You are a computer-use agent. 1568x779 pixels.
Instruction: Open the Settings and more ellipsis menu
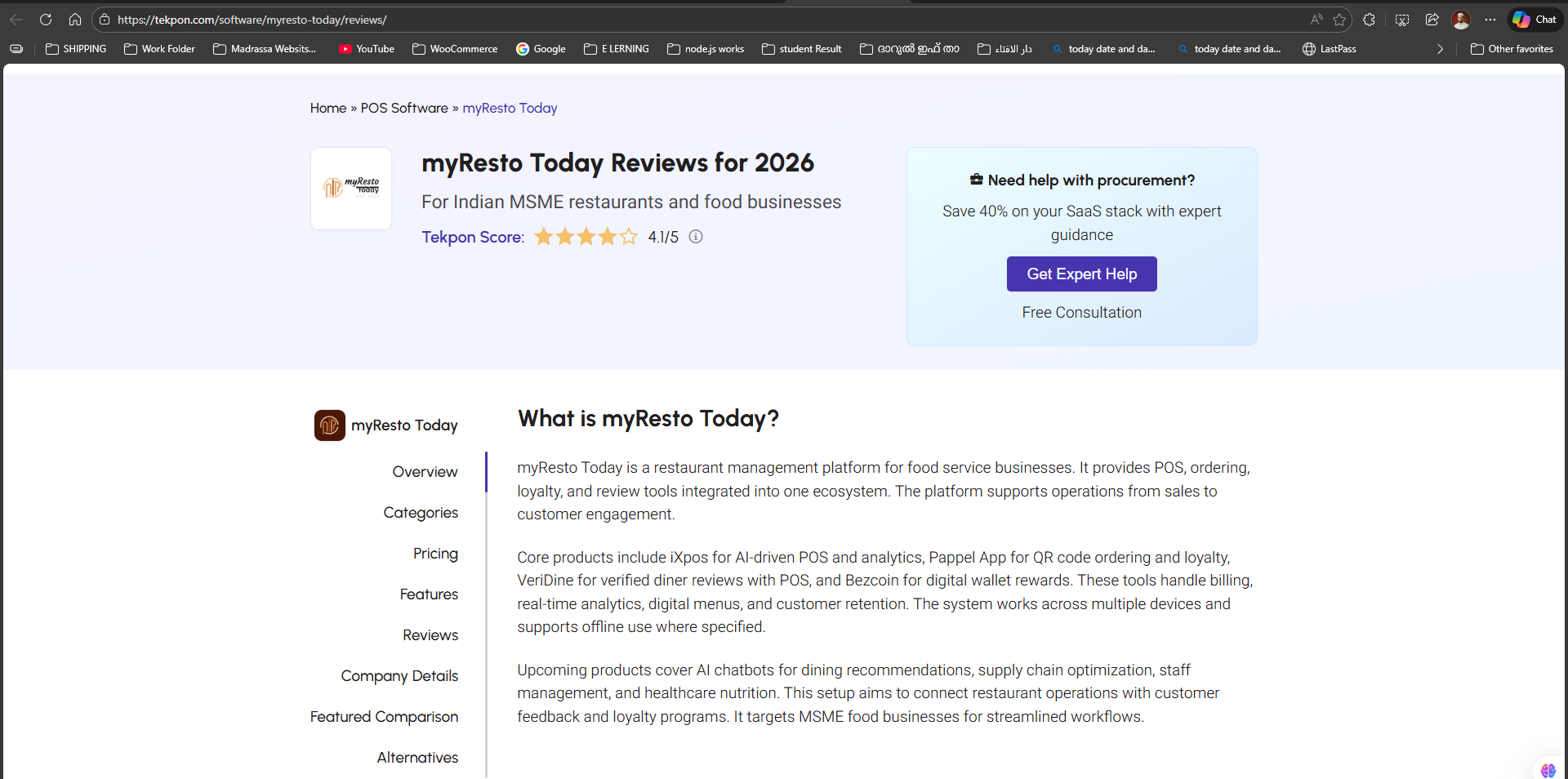pos(1490,20)
